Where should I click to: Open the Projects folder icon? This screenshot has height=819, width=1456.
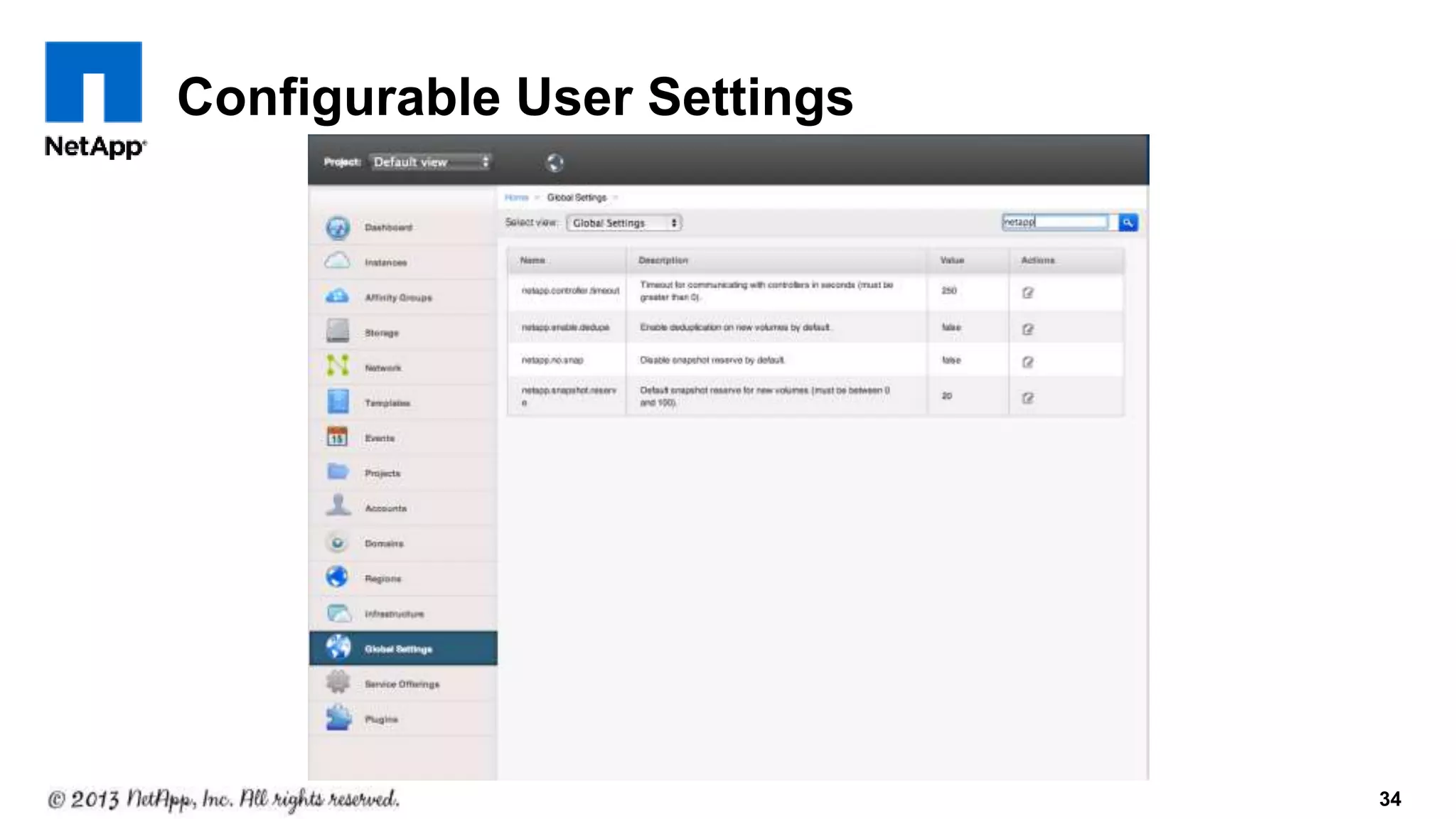(338, 471)
